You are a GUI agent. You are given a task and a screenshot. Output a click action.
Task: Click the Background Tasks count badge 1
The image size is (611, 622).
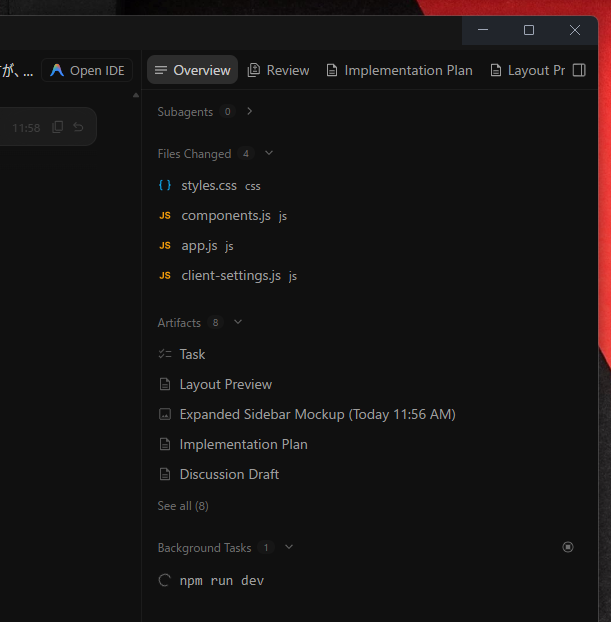click(x=266, y=547)
